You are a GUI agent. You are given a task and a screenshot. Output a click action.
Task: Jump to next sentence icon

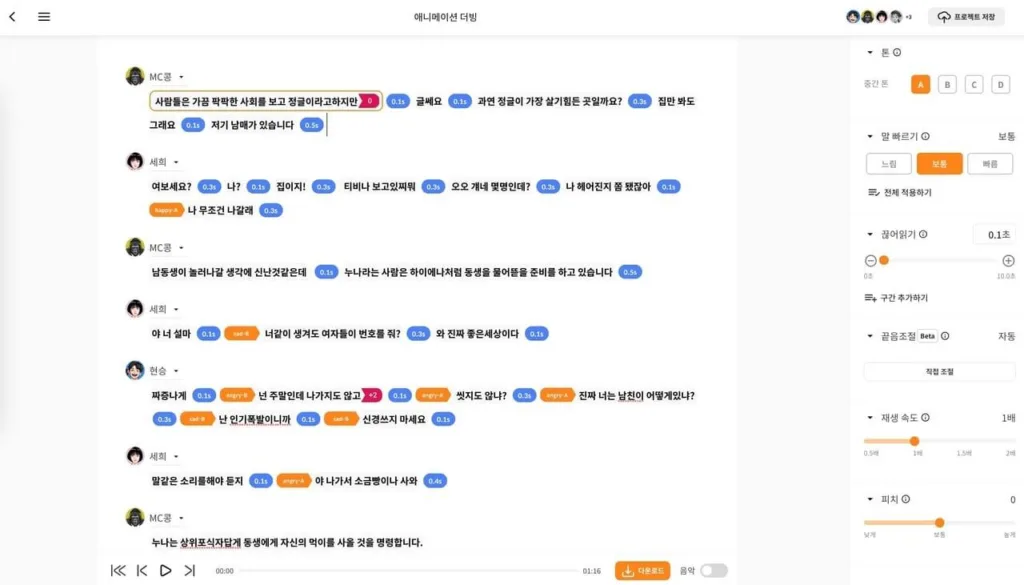click(x=189, y=571)
